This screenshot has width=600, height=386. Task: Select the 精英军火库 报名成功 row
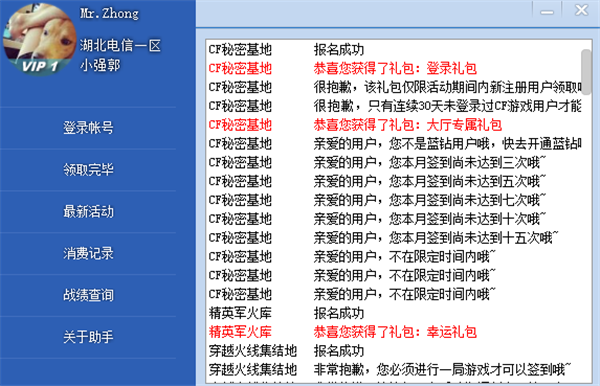click(394, 313)
